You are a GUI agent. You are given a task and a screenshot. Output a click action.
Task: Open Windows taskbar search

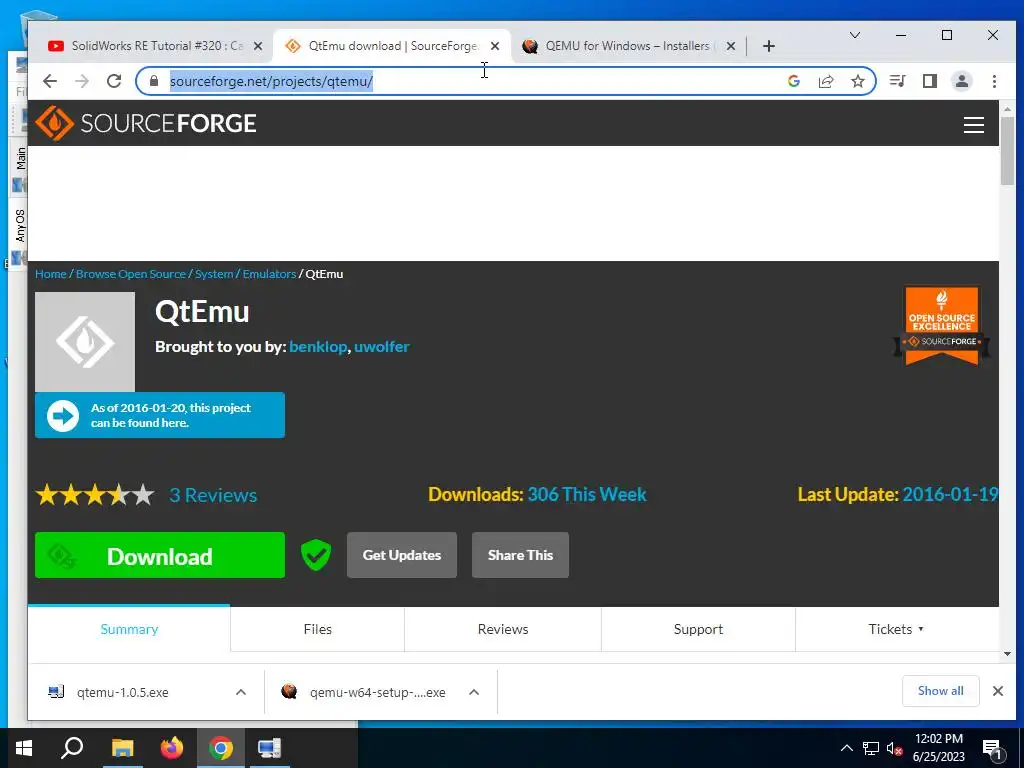coord(72,748)
